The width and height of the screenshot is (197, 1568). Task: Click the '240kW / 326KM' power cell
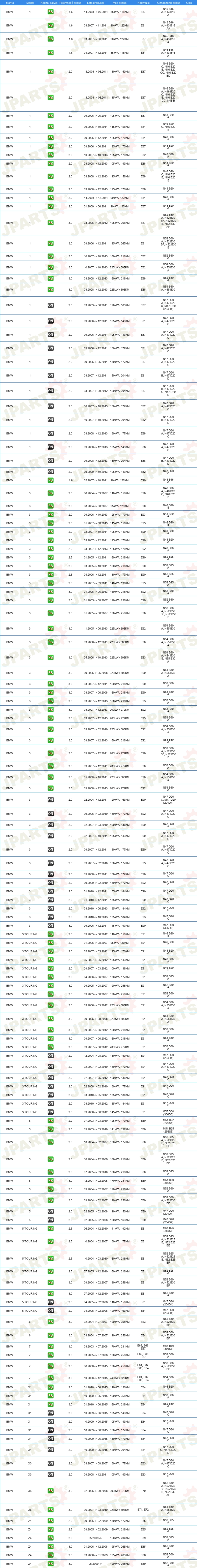point(120,1377)
